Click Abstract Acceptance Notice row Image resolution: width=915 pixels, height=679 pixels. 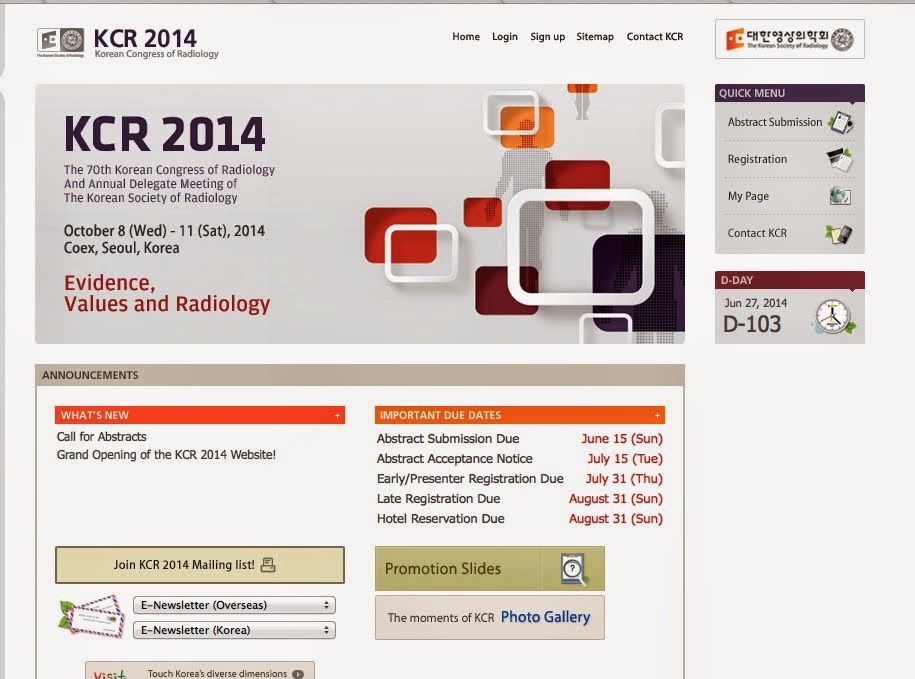519,458
